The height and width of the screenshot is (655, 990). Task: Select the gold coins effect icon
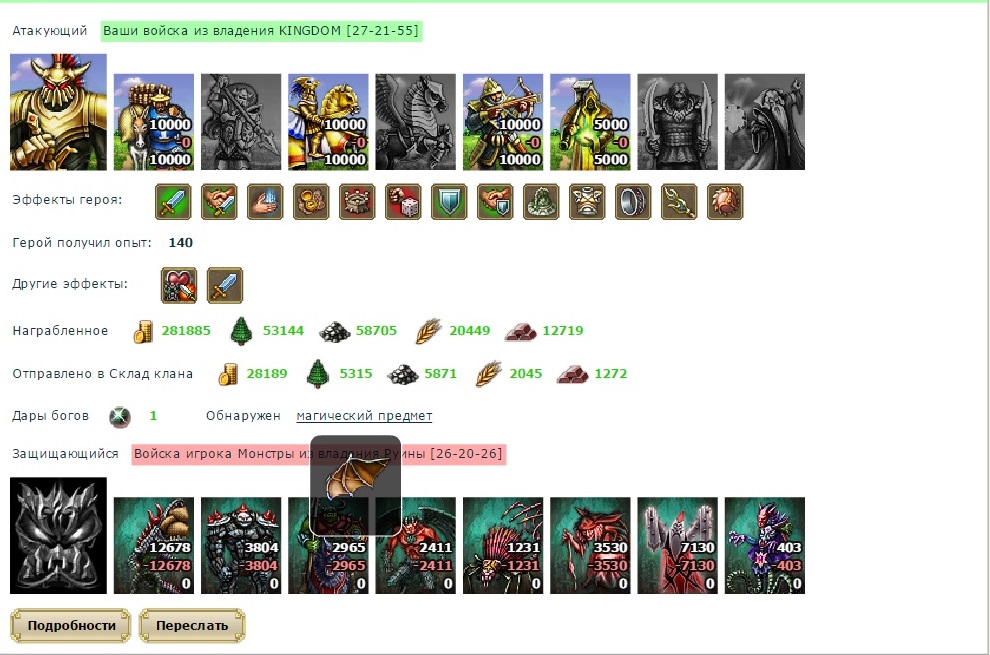point(311,201)
